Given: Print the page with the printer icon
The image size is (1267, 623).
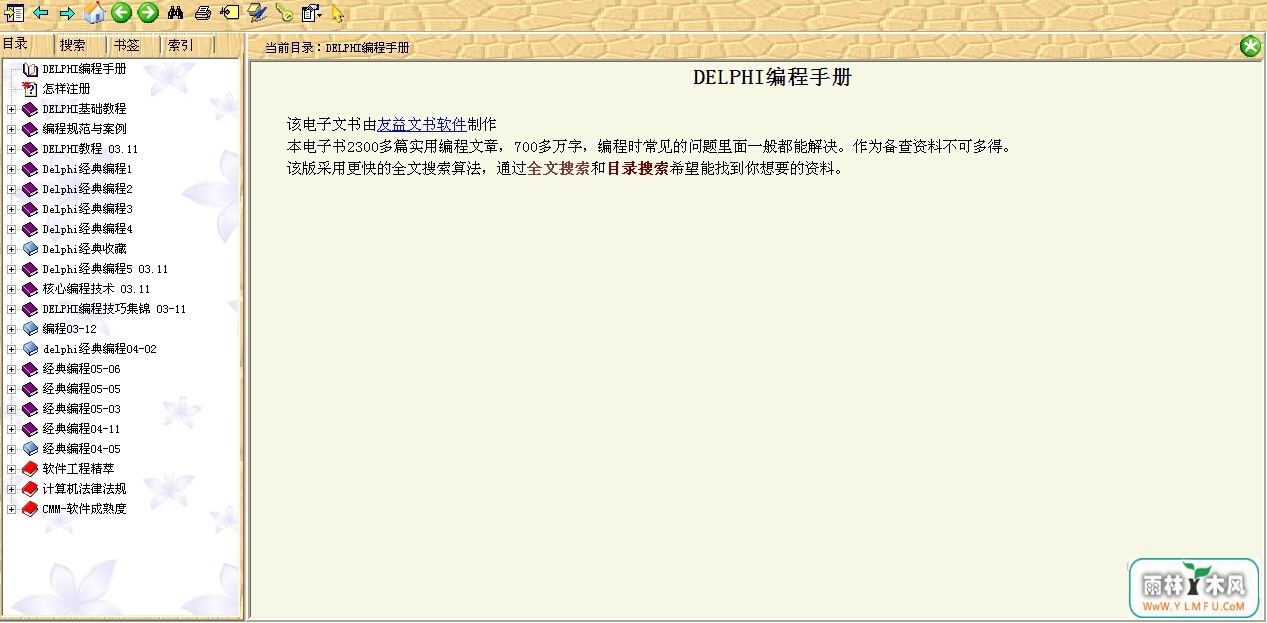Looking at the screenshot, I should [x=203, y=13].
